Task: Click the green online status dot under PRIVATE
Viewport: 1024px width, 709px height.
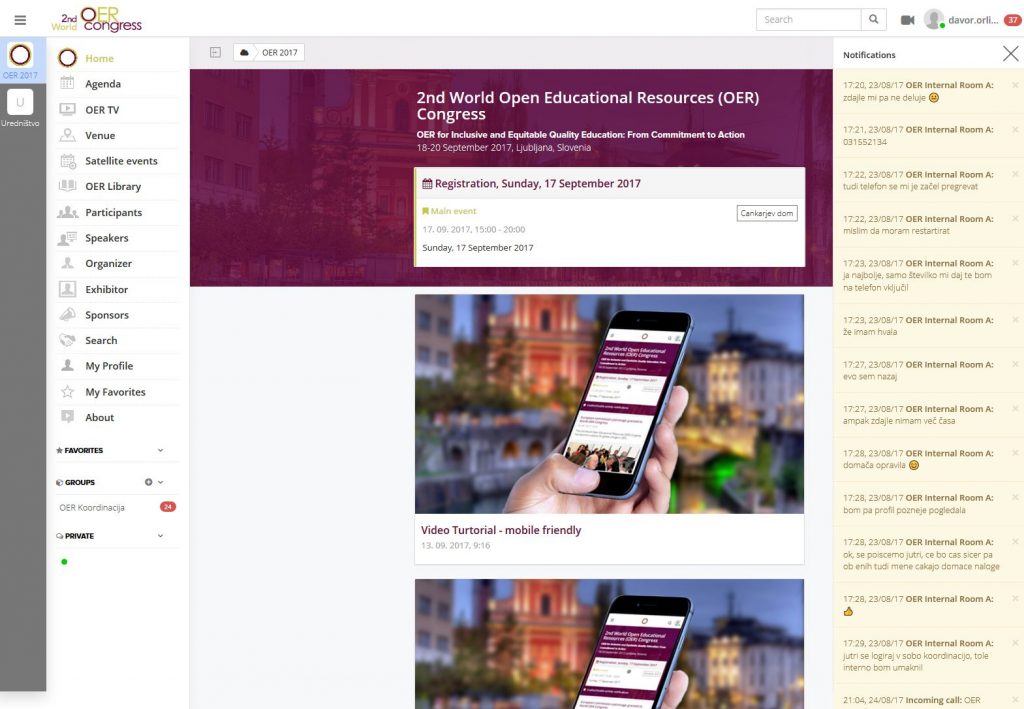Action: 64,561
